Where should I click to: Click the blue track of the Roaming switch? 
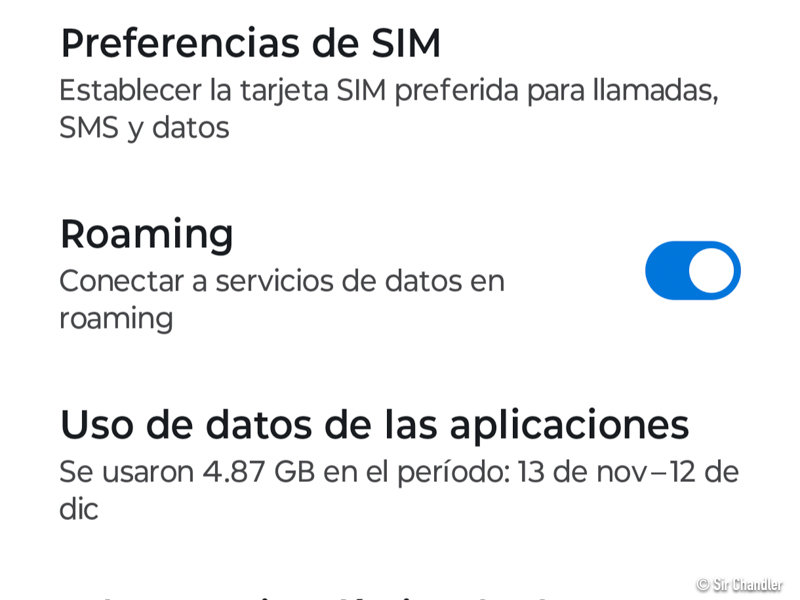(665, 271)
